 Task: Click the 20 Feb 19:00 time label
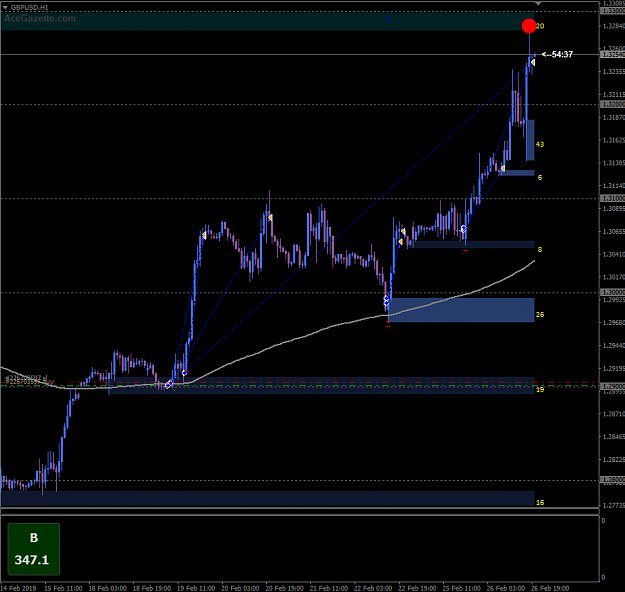[x=284, y=588]
